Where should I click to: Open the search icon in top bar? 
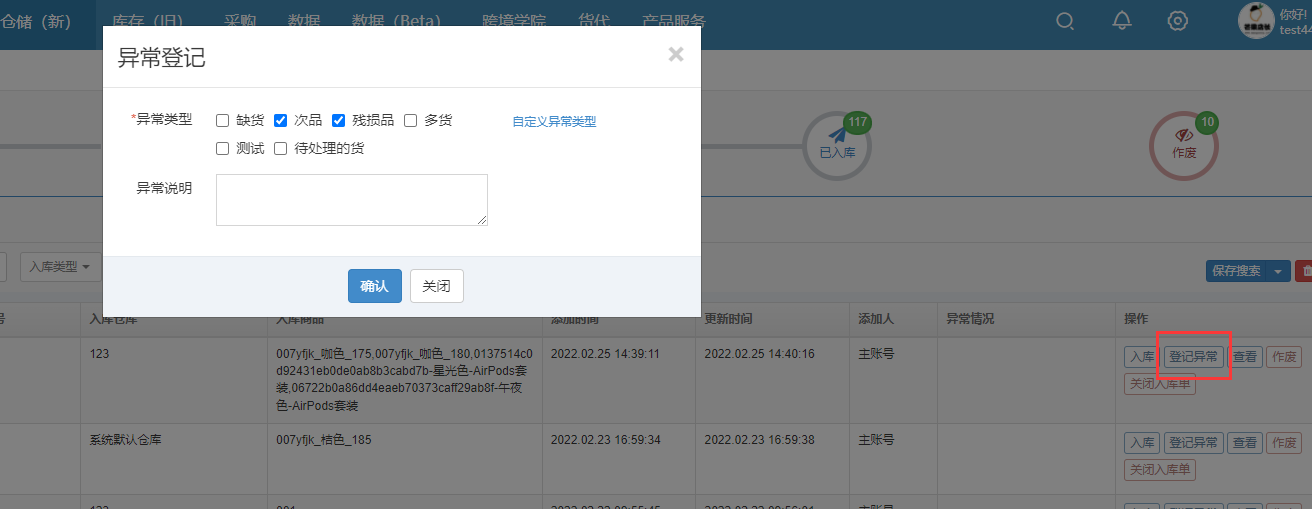tap(1065, 21)
